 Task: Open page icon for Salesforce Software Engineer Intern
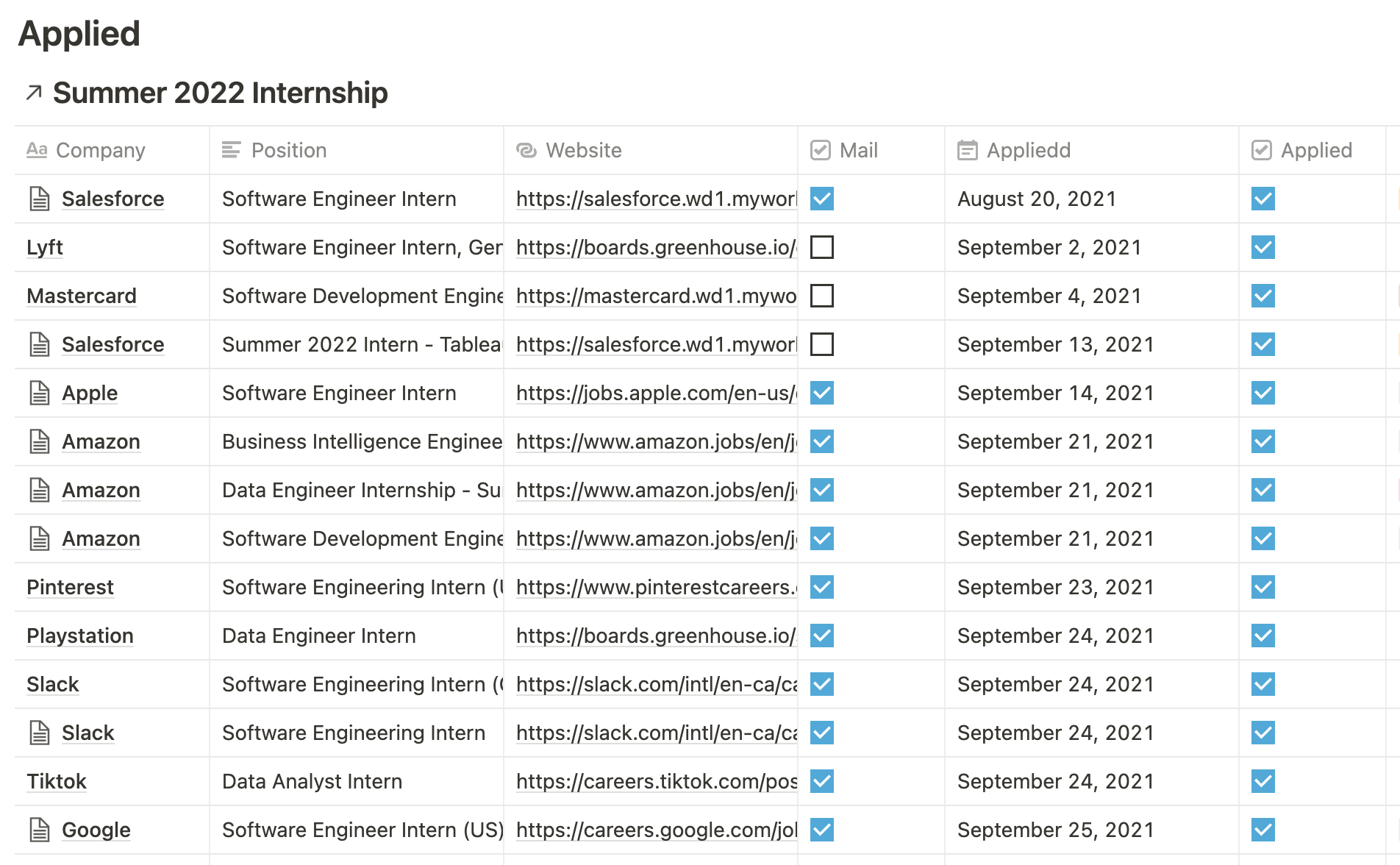(x=40, y=199)
